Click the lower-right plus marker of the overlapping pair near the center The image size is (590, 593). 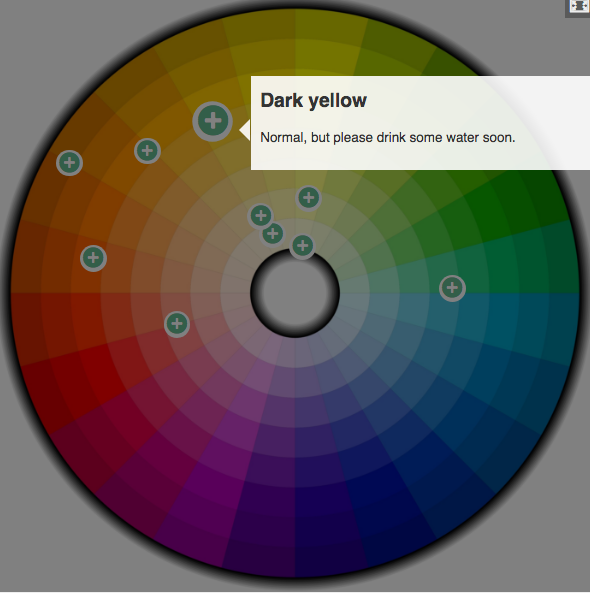point(273,234)
